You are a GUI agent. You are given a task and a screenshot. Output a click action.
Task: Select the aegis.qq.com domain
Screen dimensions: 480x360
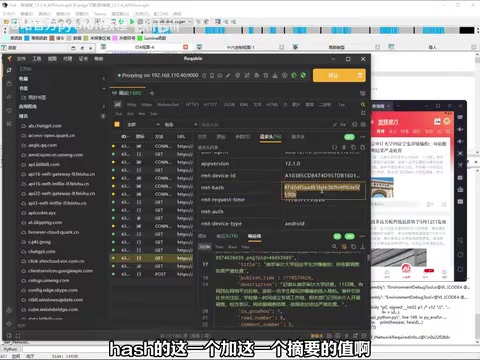[x=42, y=145]
